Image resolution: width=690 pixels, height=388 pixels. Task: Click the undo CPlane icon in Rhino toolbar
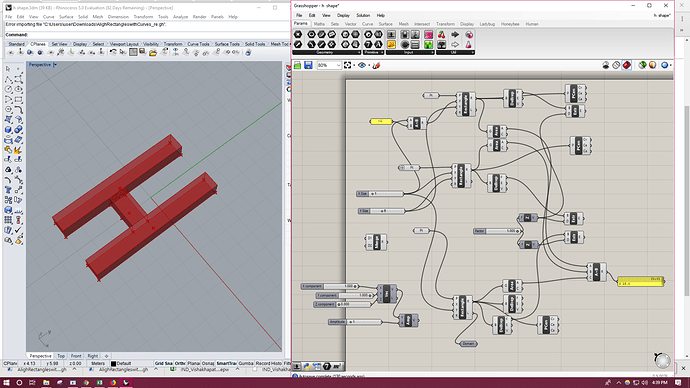click(113, 52)
